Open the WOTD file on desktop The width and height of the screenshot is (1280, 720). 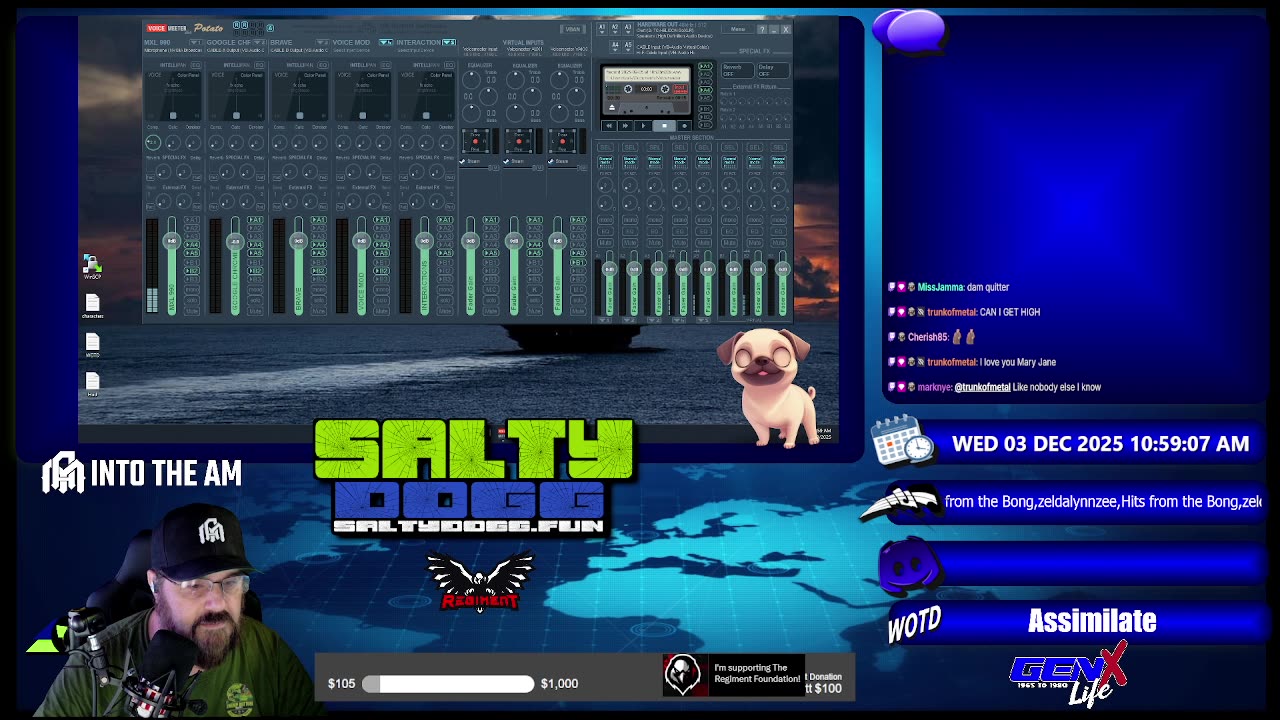pyautogui.click(x=92, y=345)
